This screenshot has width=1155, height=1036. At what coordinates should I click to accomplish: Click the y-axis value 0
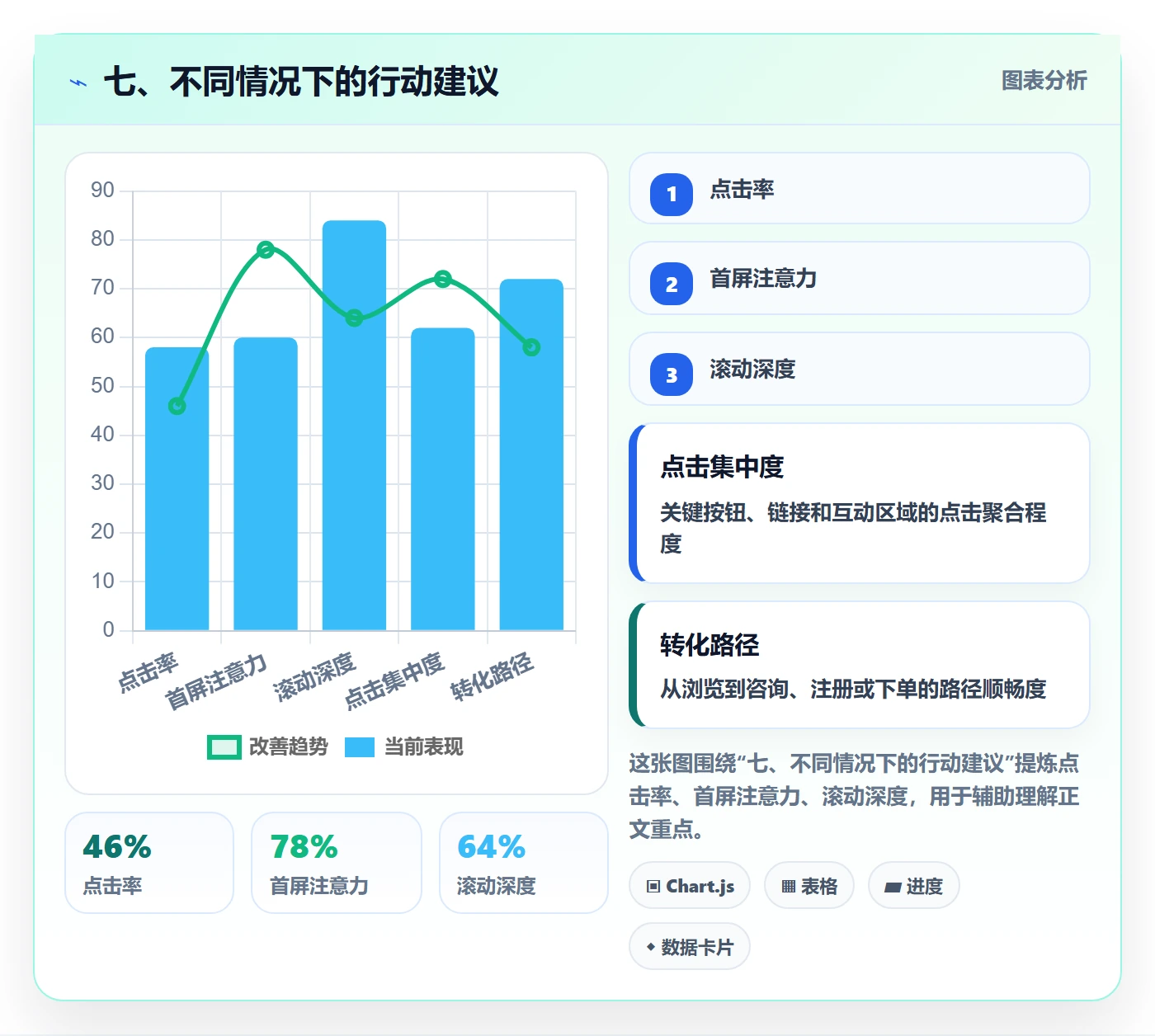[108, 629]
